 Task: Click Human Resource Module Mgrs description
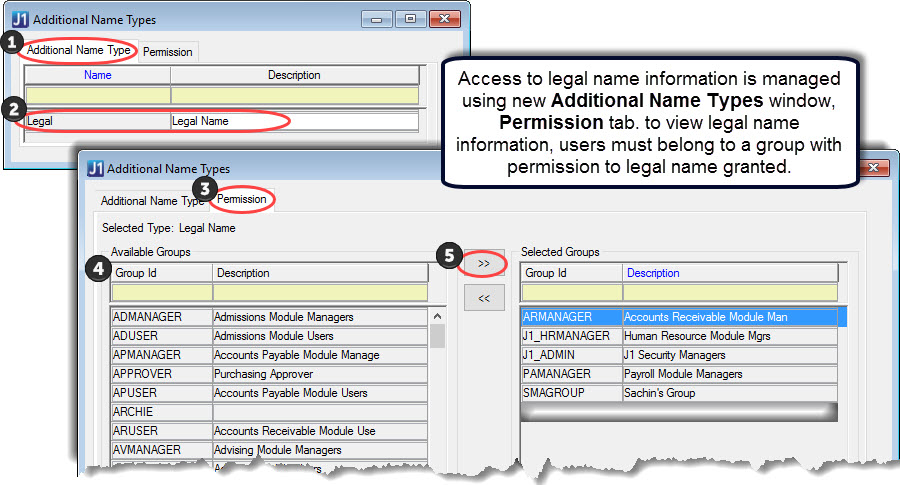tap(730, 336)
